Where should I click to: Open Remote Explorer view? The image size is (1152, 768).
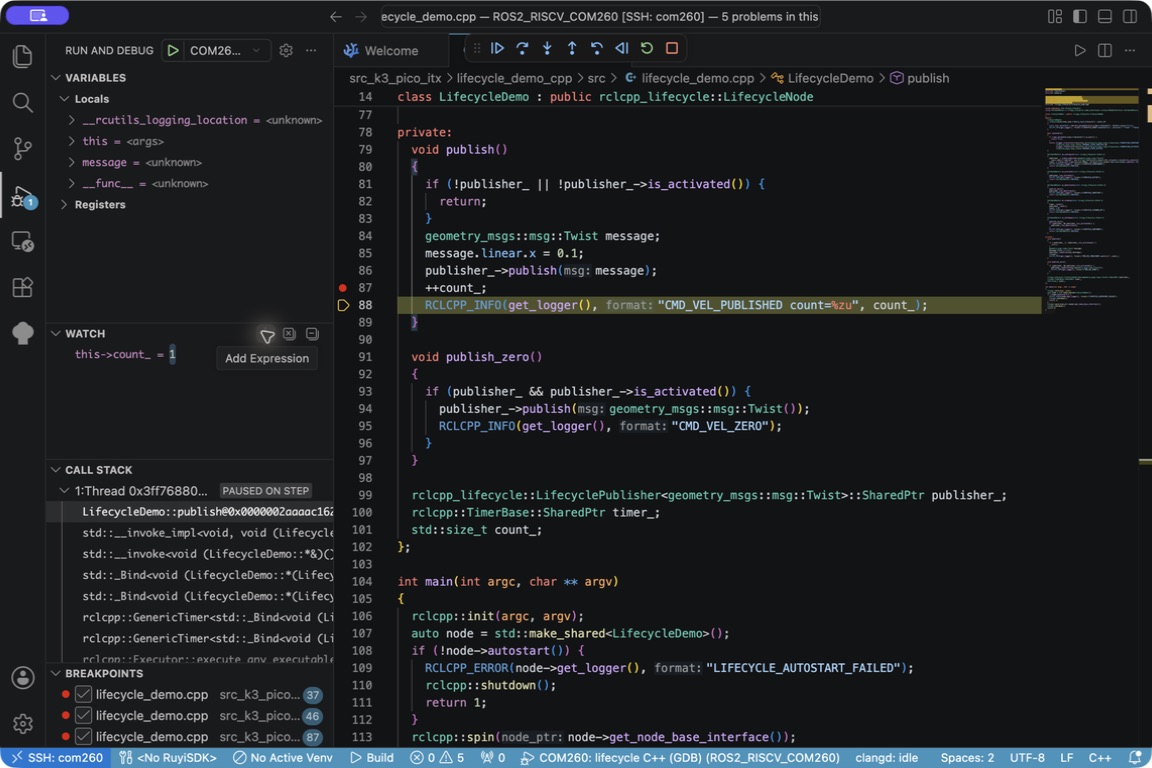point(23,242)
